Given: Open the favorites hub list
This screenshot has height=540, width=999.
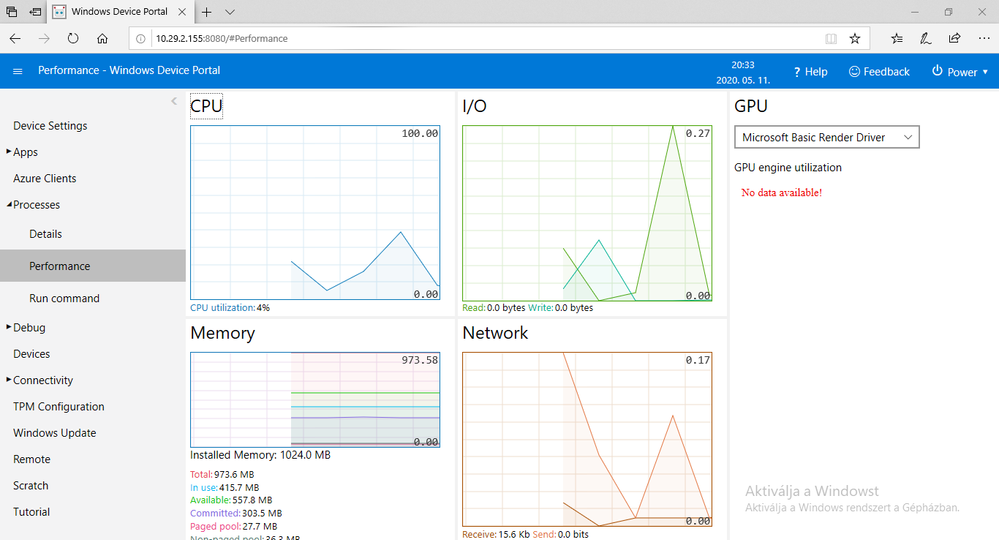Looking at the screenshot, I should point(897,39).
